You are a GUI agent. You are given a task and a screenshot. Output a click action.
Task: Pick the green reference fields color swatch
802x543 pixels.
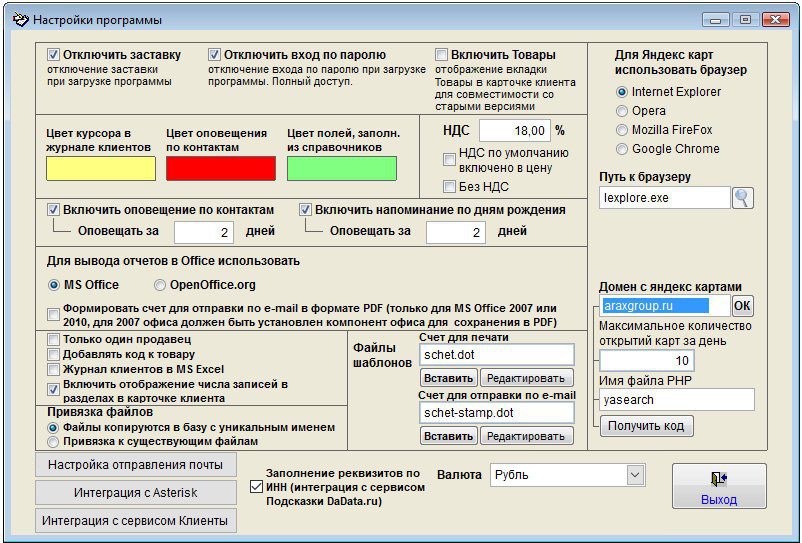[x=342, y=169]
